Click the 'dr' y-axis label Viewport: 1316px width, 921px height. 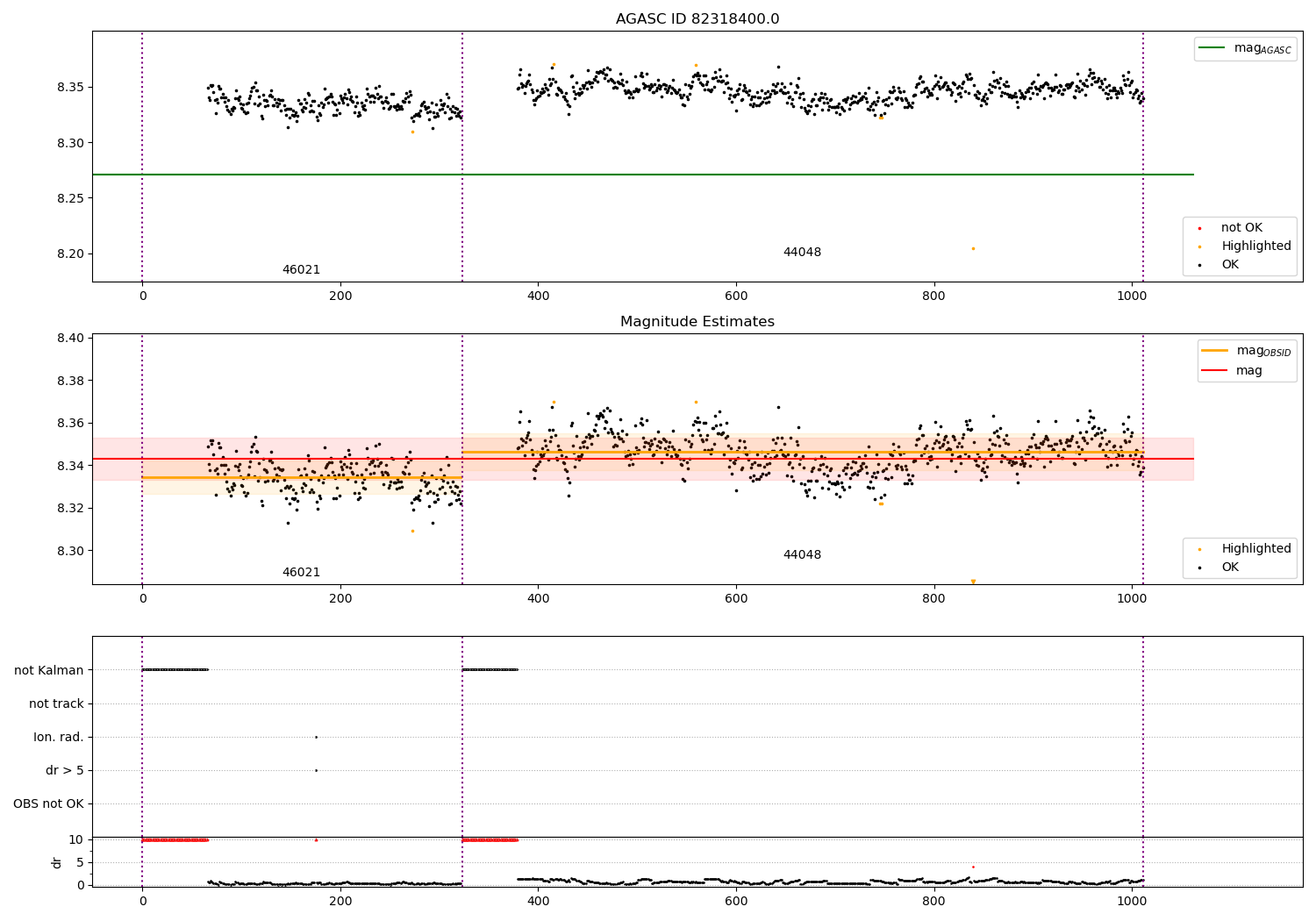(x=57, y=862)
